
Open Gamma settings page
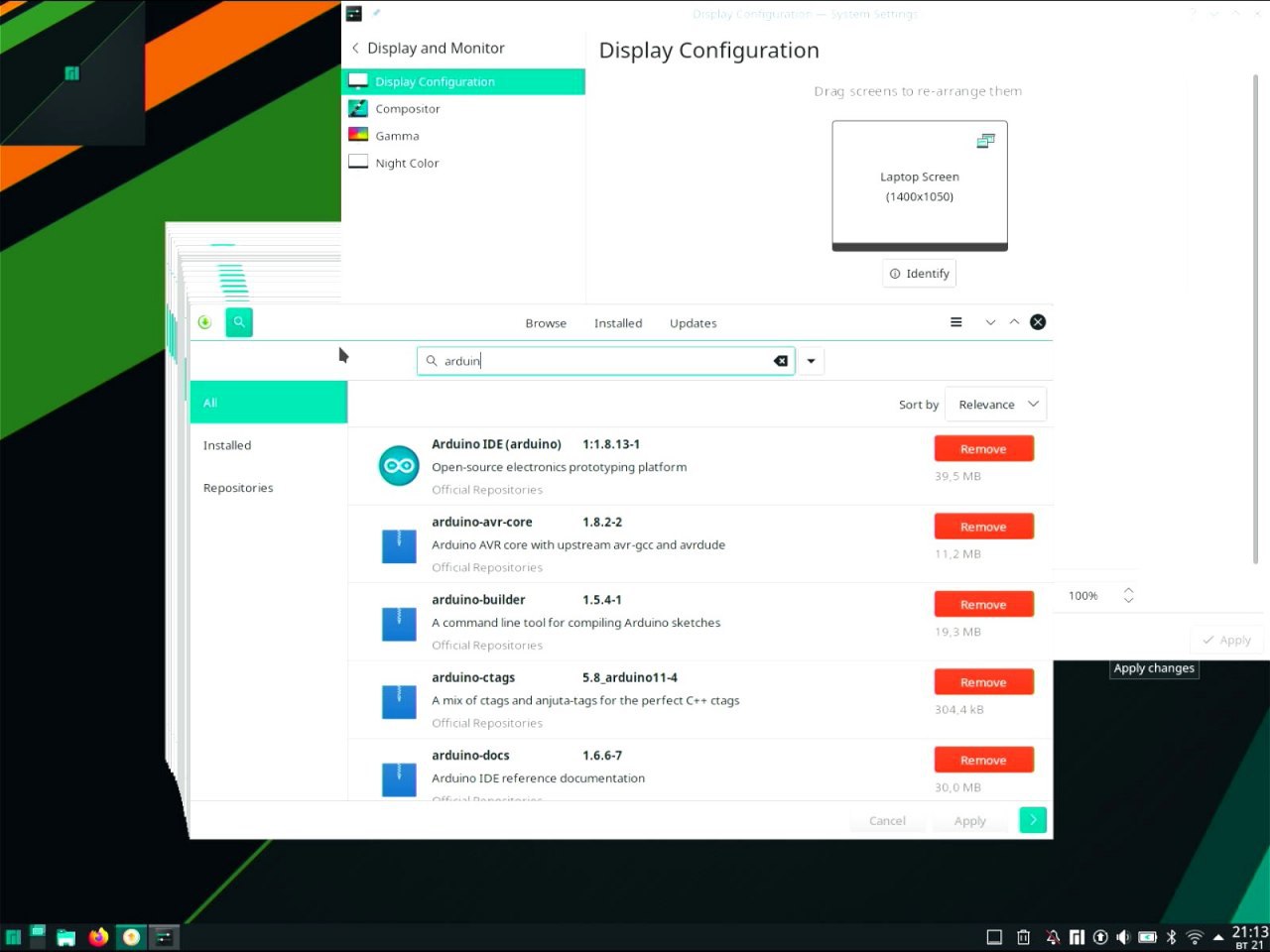coord(463,136)
